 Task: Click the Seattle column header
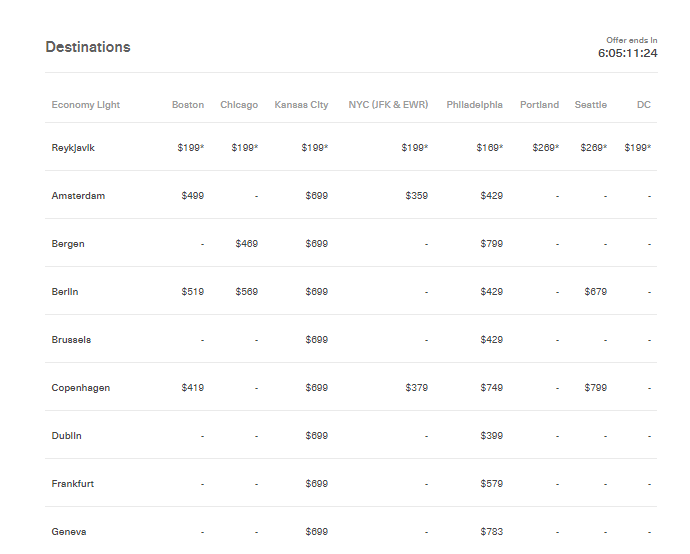[590, 105]
